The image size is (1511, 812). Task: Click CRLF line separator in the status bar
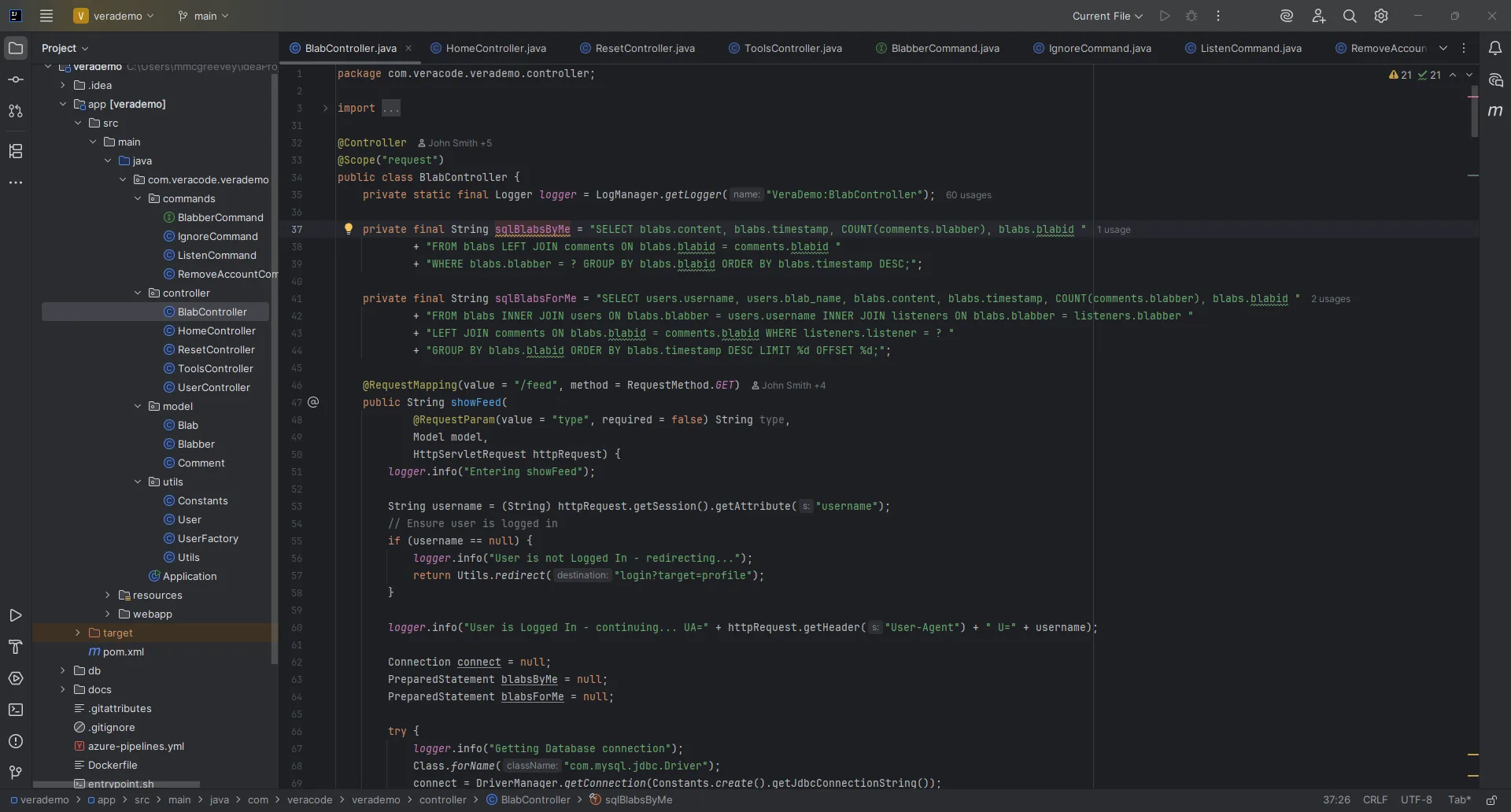tap(1374, 800)
